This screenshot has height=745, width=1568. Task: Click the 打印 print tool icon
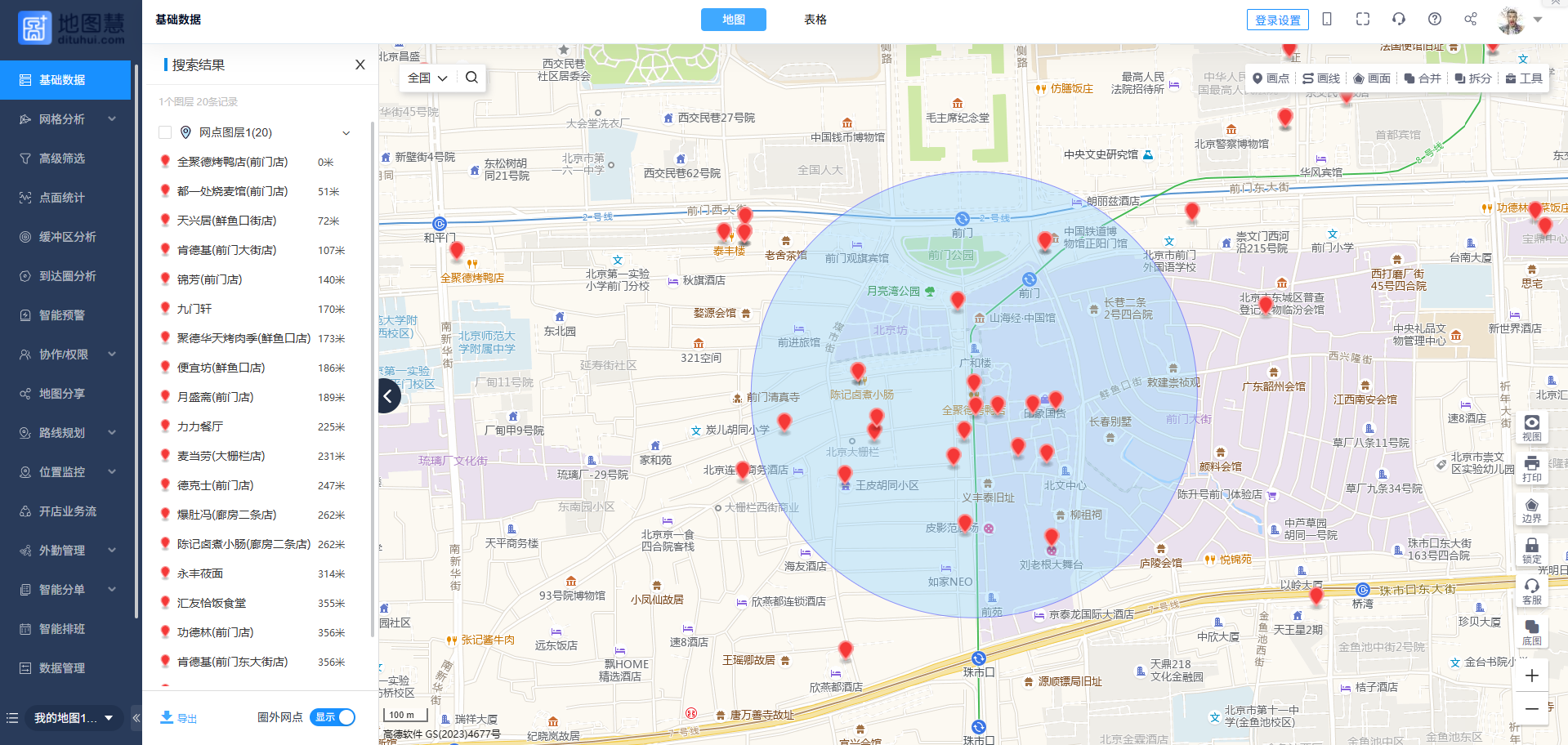(x=1531, y=468)
